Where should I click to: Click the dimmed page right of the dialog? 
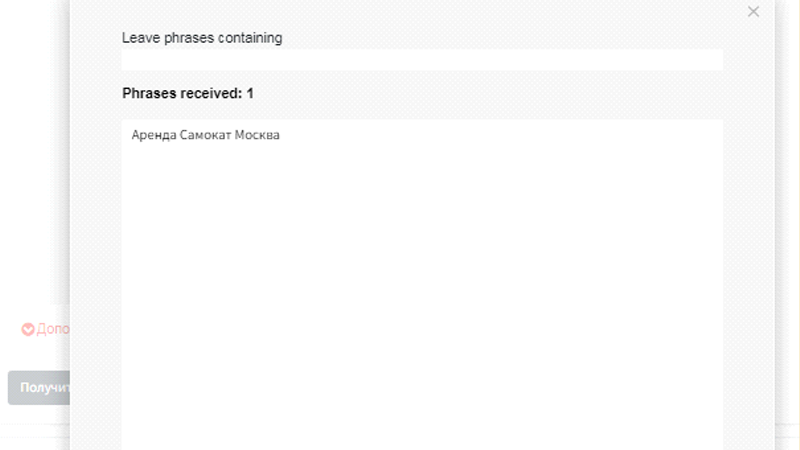tap(787, 200)
